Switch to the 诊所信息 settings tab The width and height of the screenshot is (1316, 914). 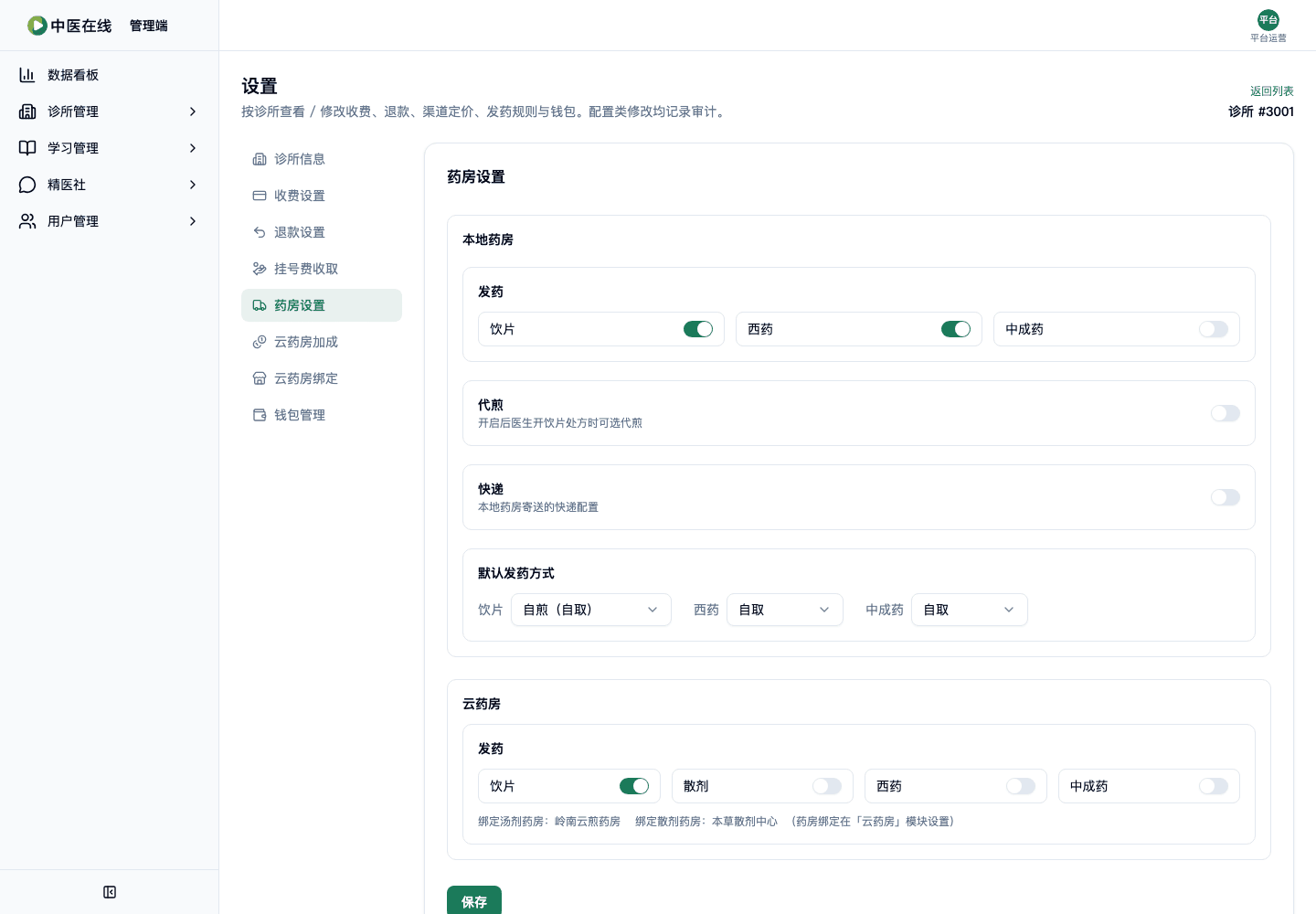tap(322, 159)
